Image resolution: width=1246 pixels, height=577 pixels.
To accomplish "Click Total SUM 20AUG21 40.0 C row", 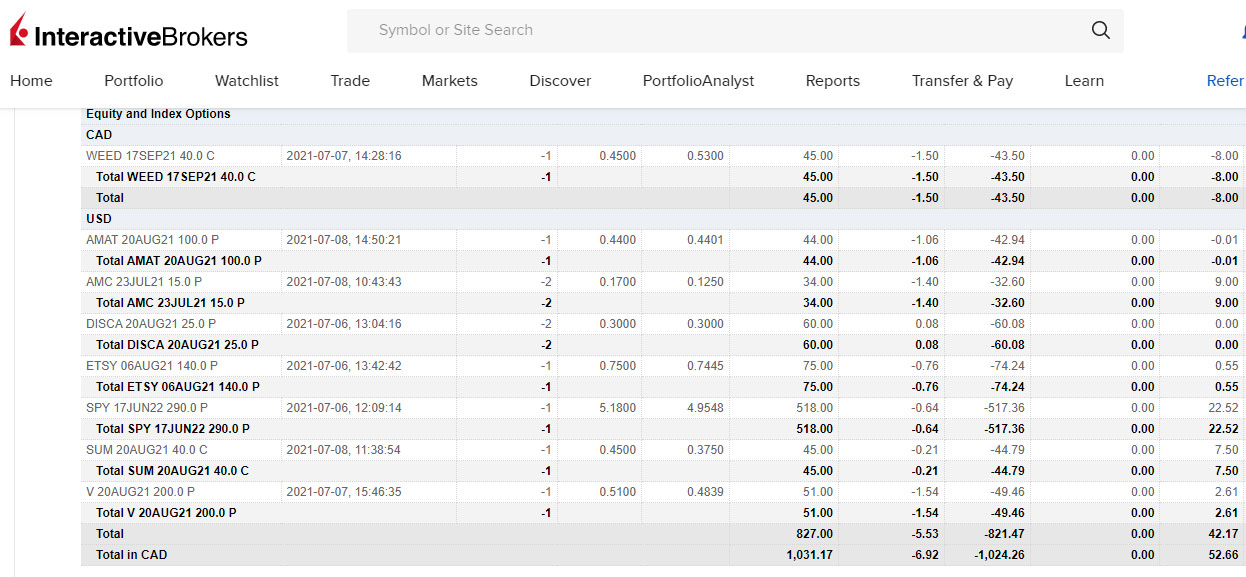I will [x=663, y=471].
